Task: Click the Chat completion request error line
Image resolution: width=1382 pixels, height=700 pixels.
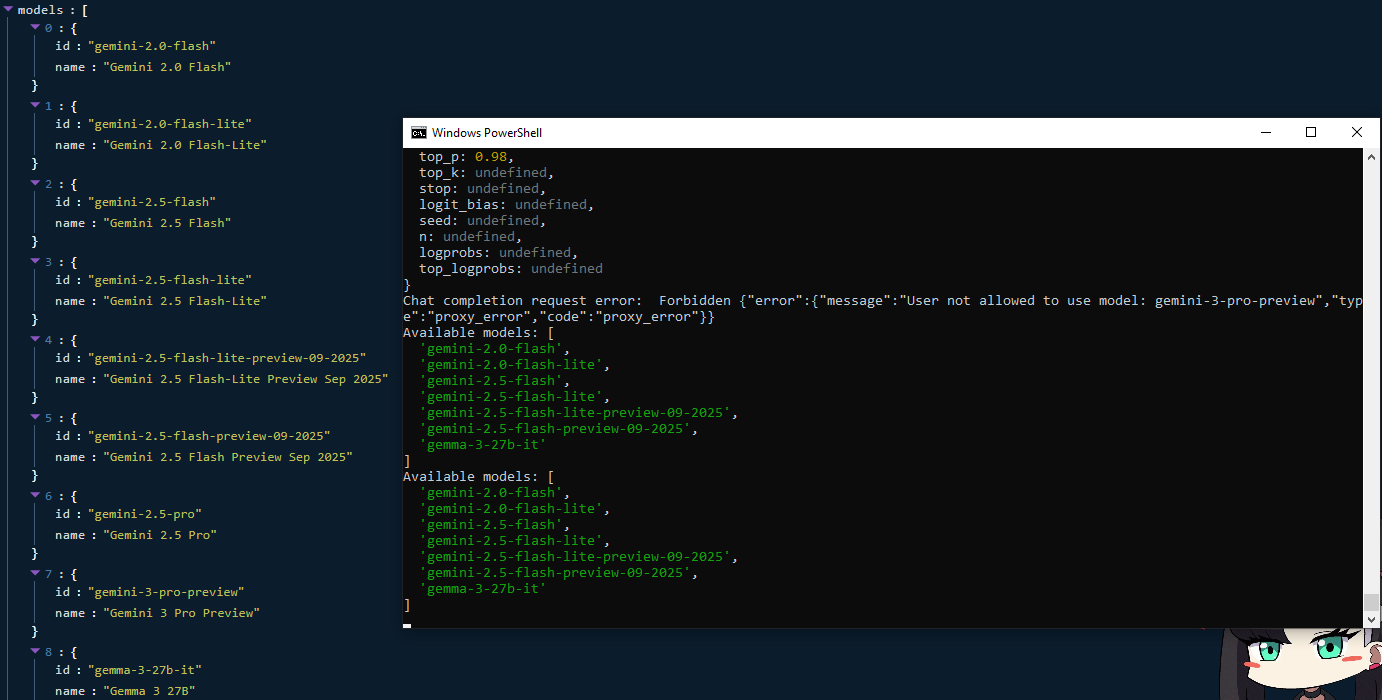Action: point(882,309)
